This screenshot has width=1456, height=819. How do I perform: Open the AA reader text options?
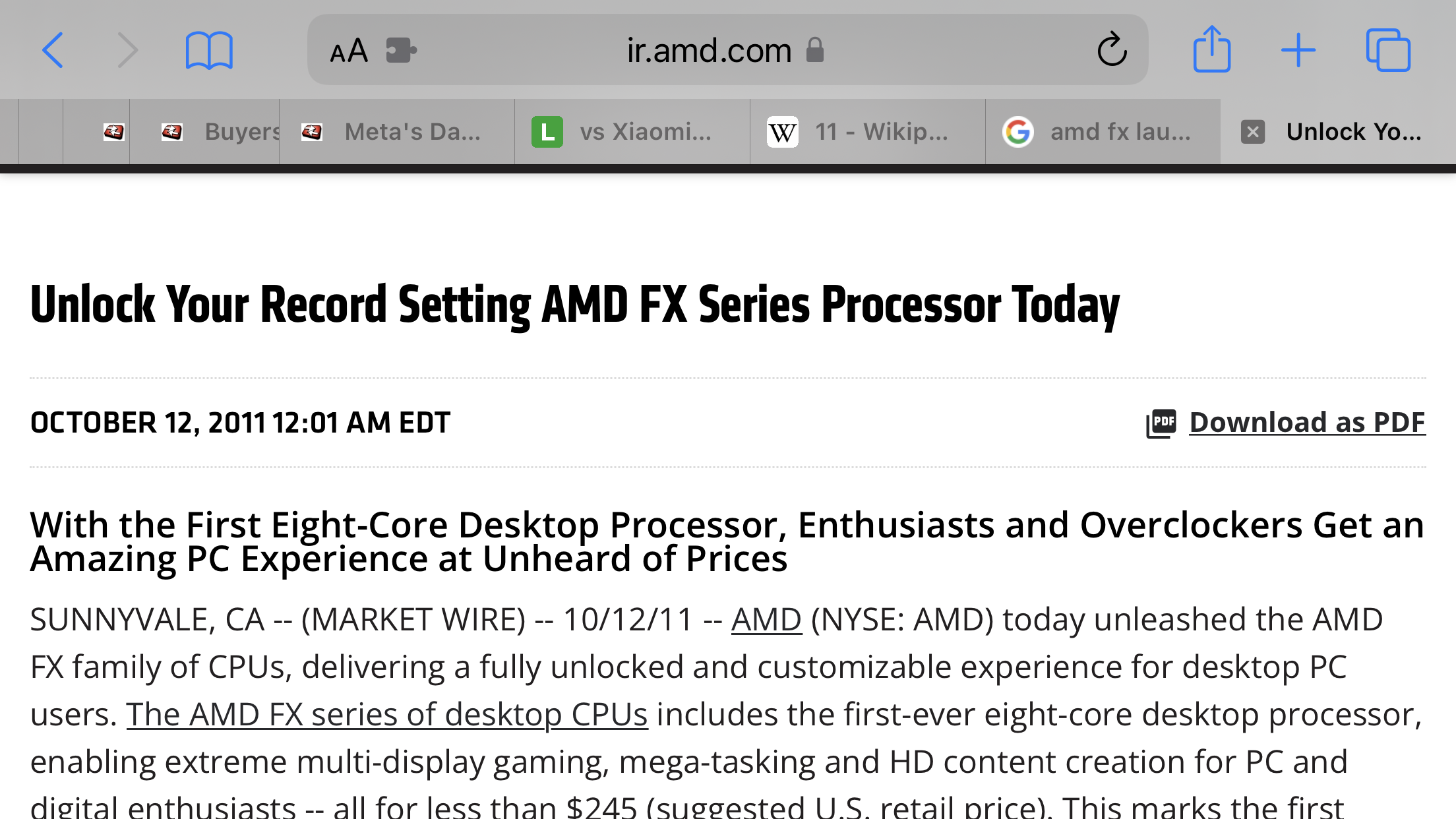tap(349, 51)
